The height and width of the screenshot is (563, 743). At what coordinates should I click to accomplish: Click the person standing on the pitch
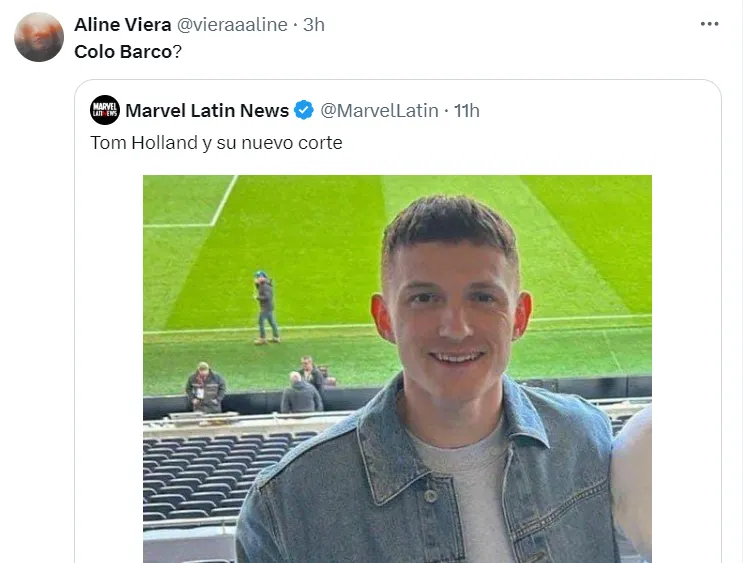tap(265, 307)
